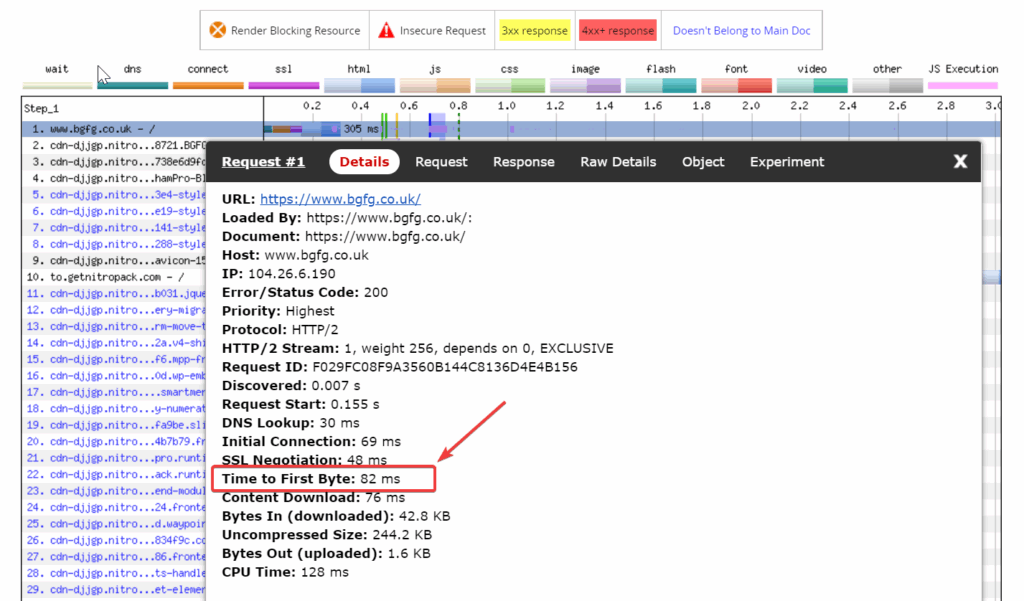1024x601 pixels.
Task: Click the red 4xx+ response swatch
Action: tap(617, 31)
